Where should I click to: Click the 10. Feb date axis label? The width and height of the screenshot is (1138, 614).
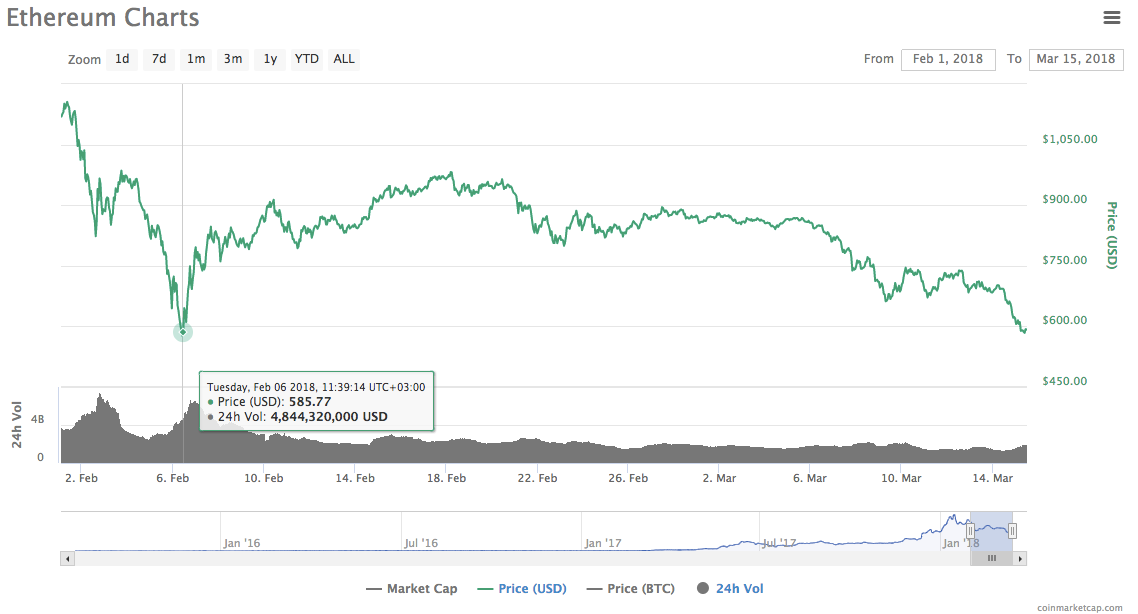tap(263, 478)
